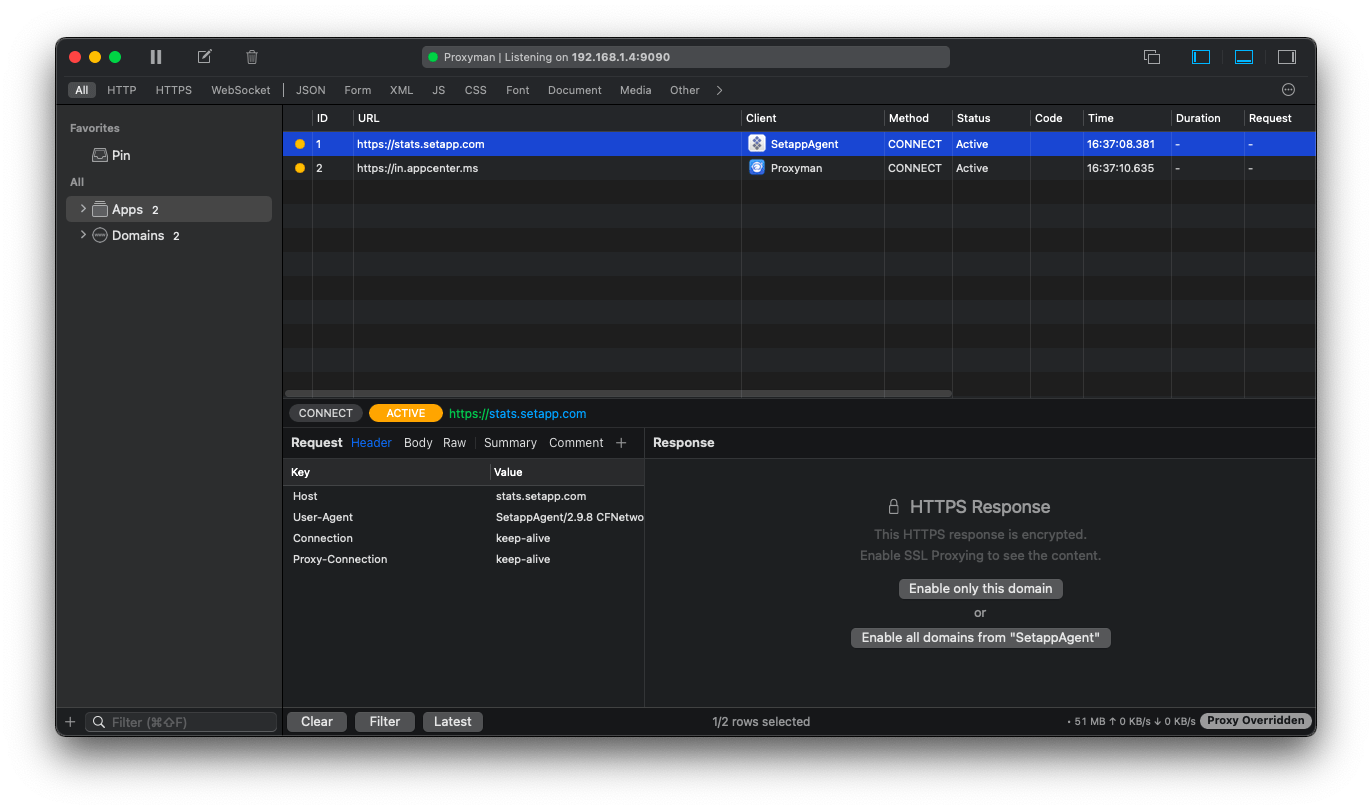Toggle the bottom panel layout view
1372x810 pixels.
[x=1243, y=57]
